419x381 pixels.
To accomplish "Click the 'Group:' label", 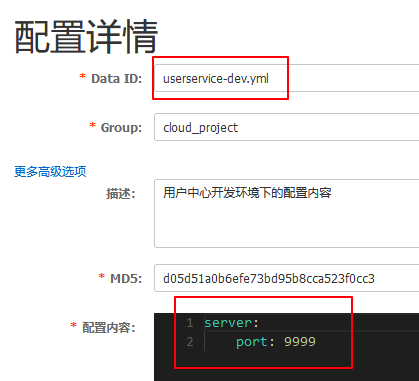I will click(x=121, y=127).
